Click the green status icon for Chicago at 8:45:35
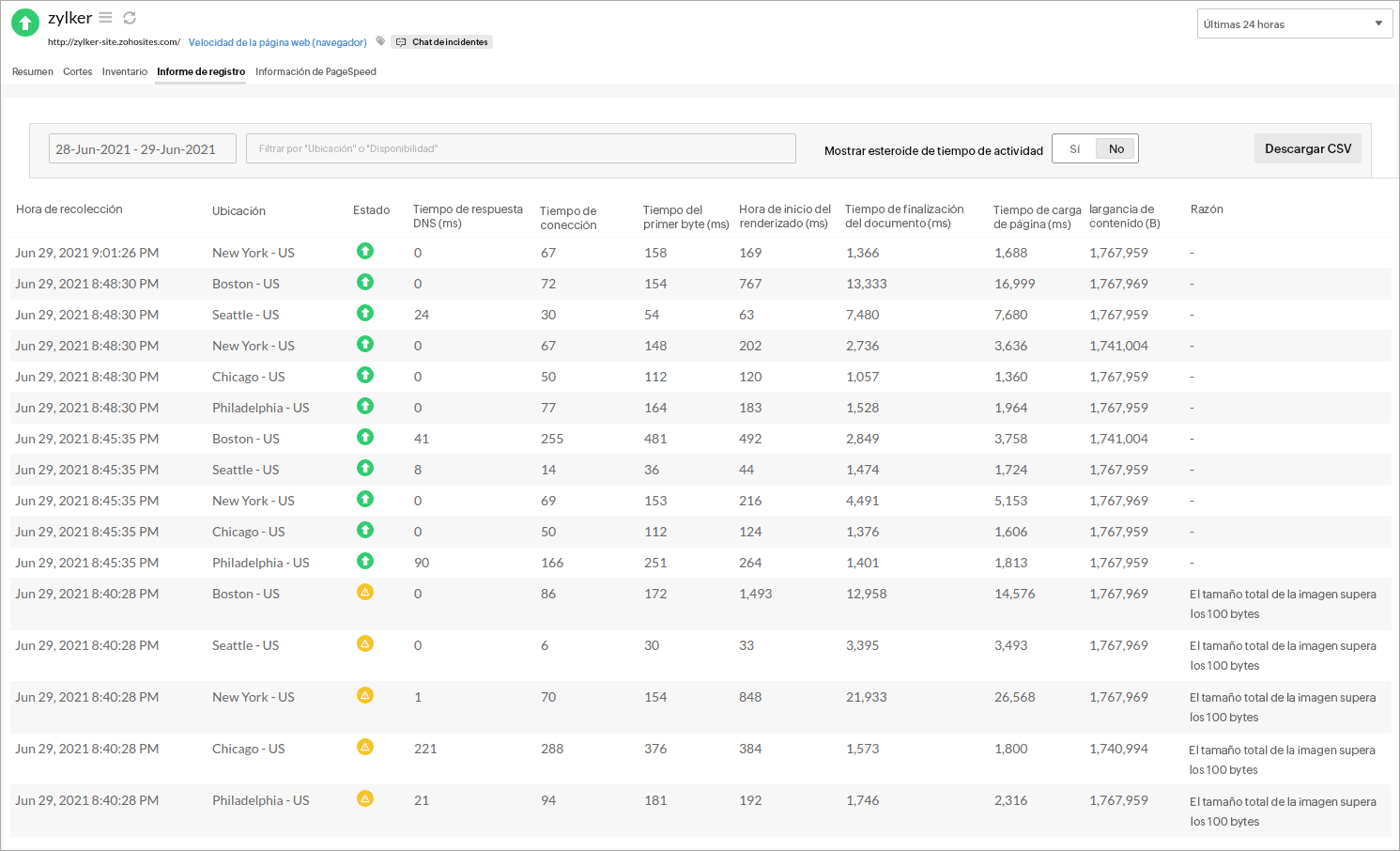Viewport: 1400px width, 851px height. point(365,530)
